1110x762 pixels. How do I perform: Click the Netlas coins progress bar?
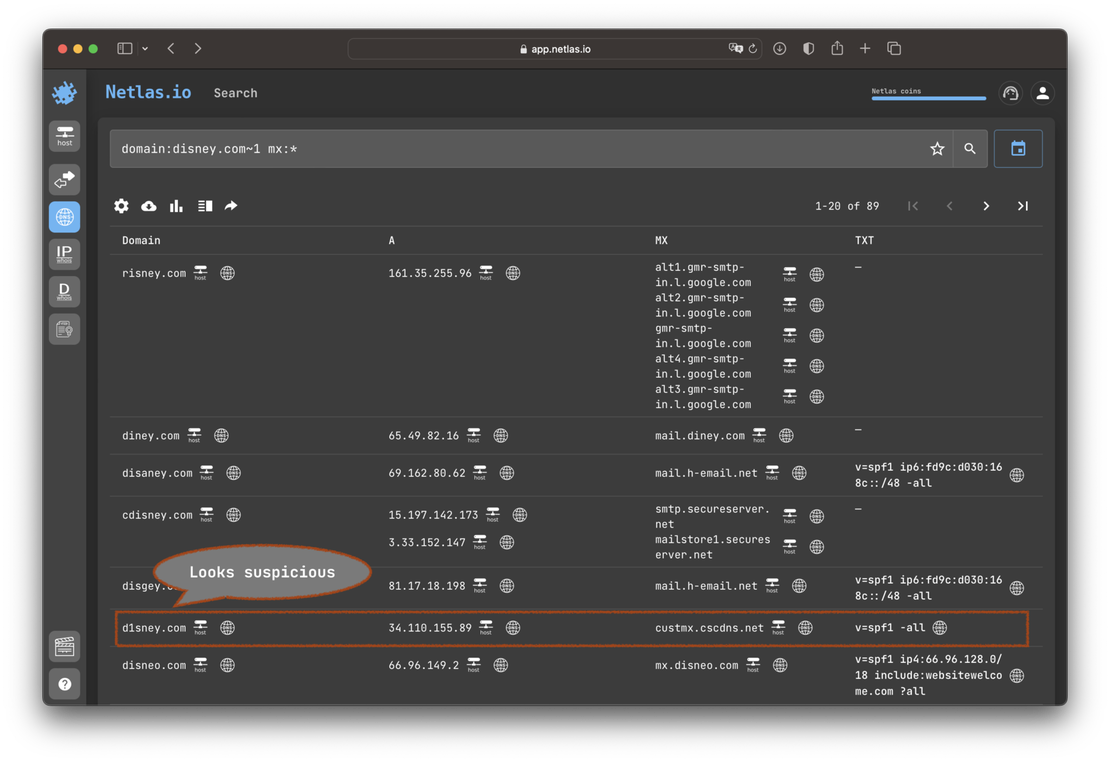pyautogui.click(x=928, y=98)
